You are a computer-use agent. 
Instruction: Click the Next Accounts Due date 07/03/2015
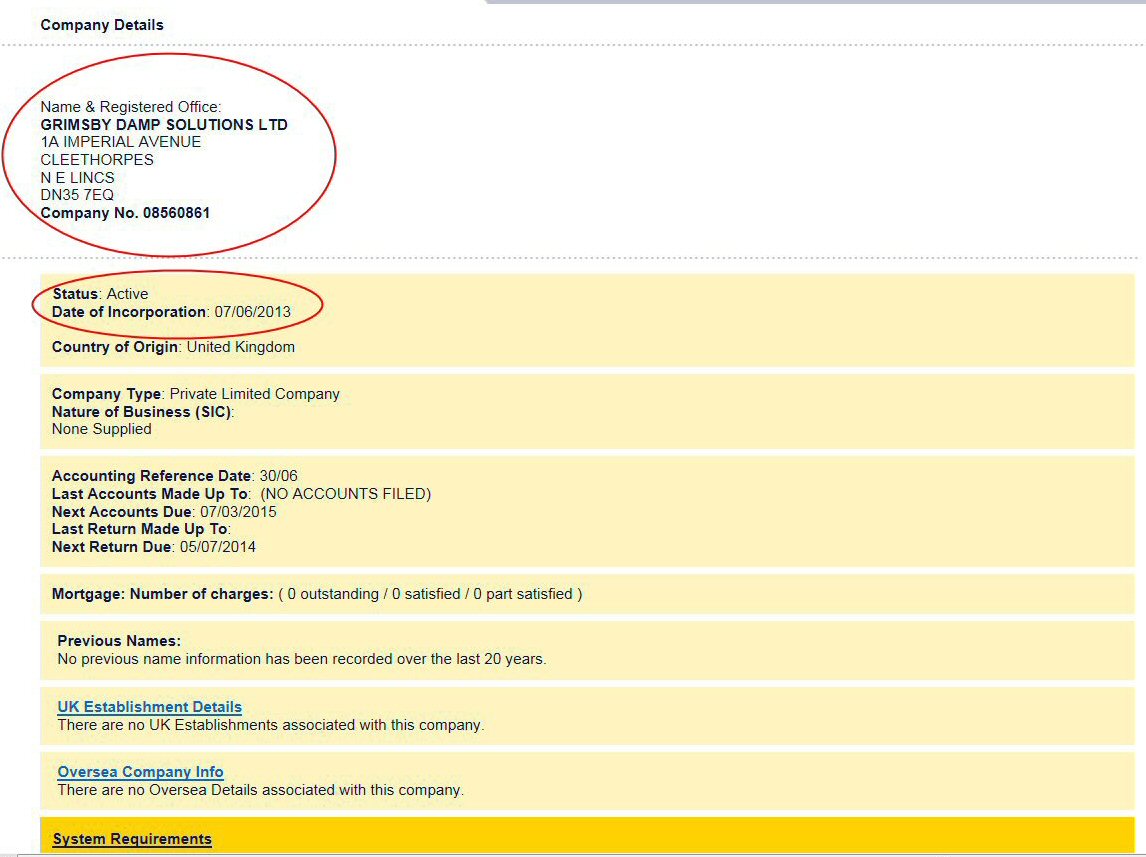pos(238,512)
